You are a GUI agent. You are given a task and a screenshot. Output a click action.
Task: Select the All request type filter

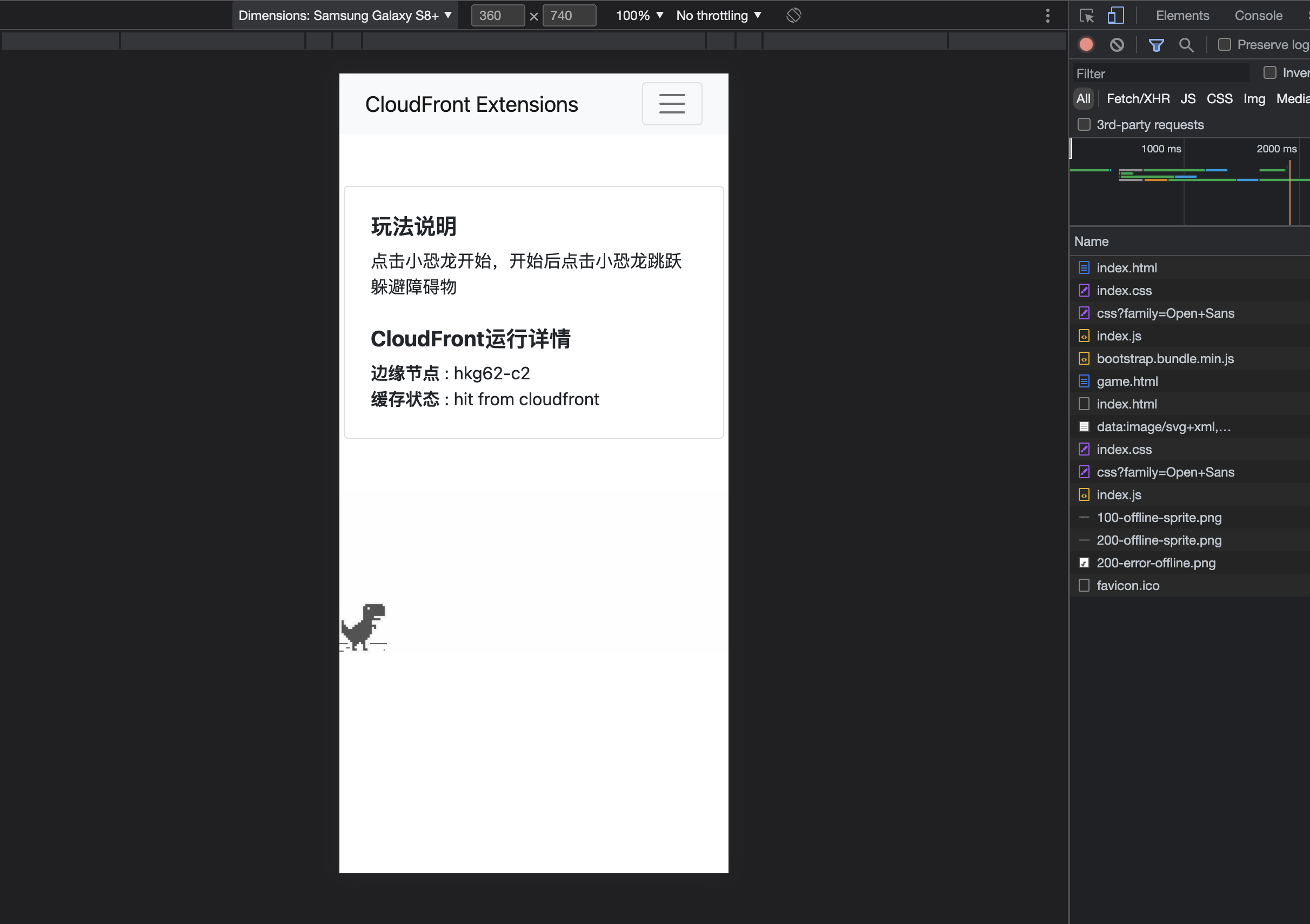pos(1083,99)
